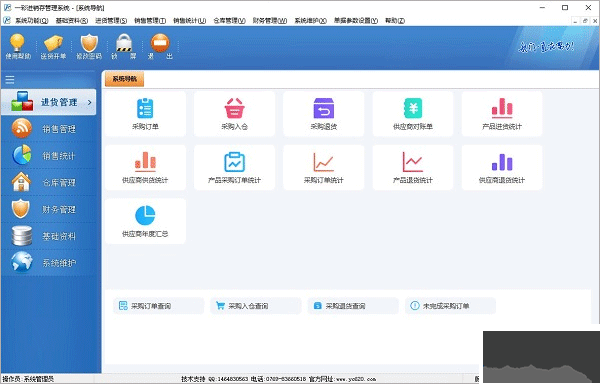Open the 采购订单统计 line chart tile
This screenshot has height=384, width=600.
point(324,167)
